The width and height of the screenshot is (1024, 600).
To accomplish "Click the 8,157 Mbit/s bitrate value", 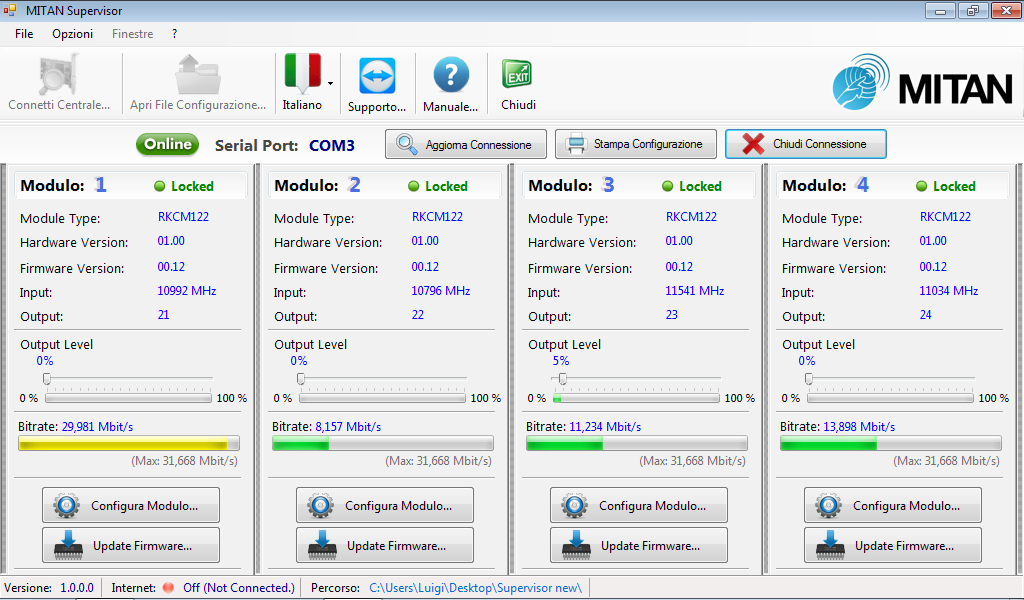I will click(x=348, y=427).
